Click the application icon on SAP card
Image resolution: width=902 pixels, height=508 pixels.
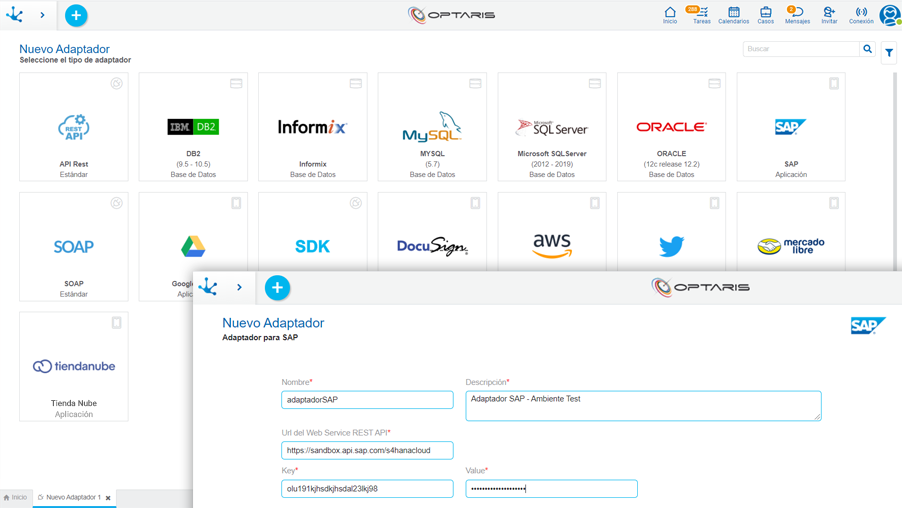(x=834, y=83)
